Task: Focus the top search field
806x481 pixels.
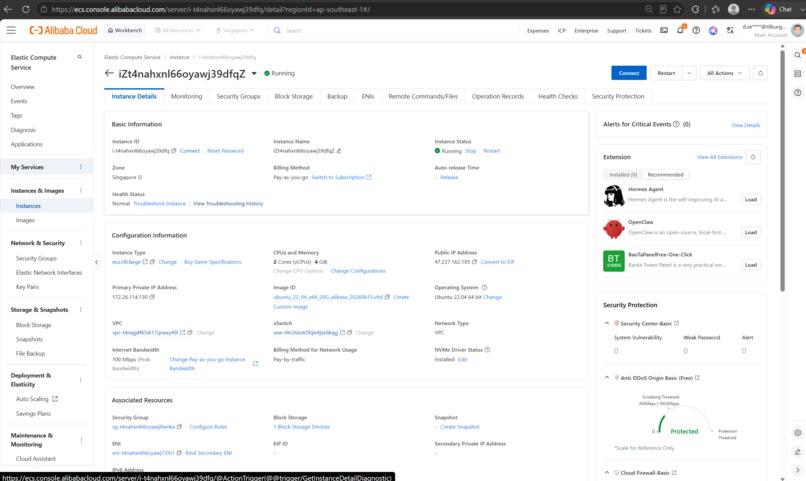Action: point(393,30)
